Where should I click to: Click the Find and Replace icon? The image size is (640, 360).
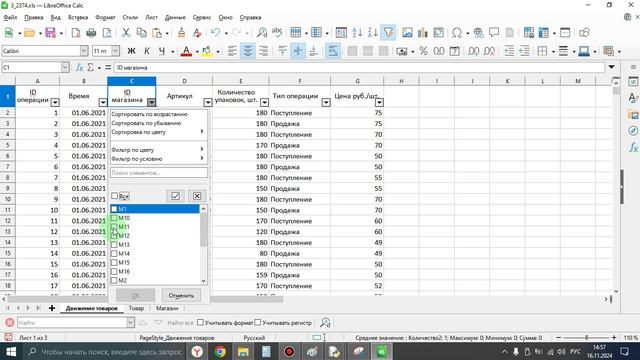click(x=262, y=33)
